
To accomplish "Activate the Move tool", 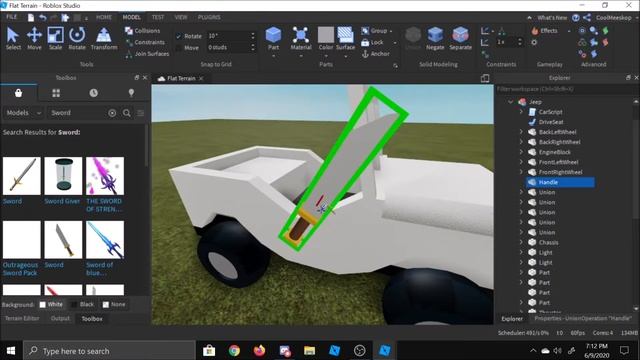I will [34, 38].
